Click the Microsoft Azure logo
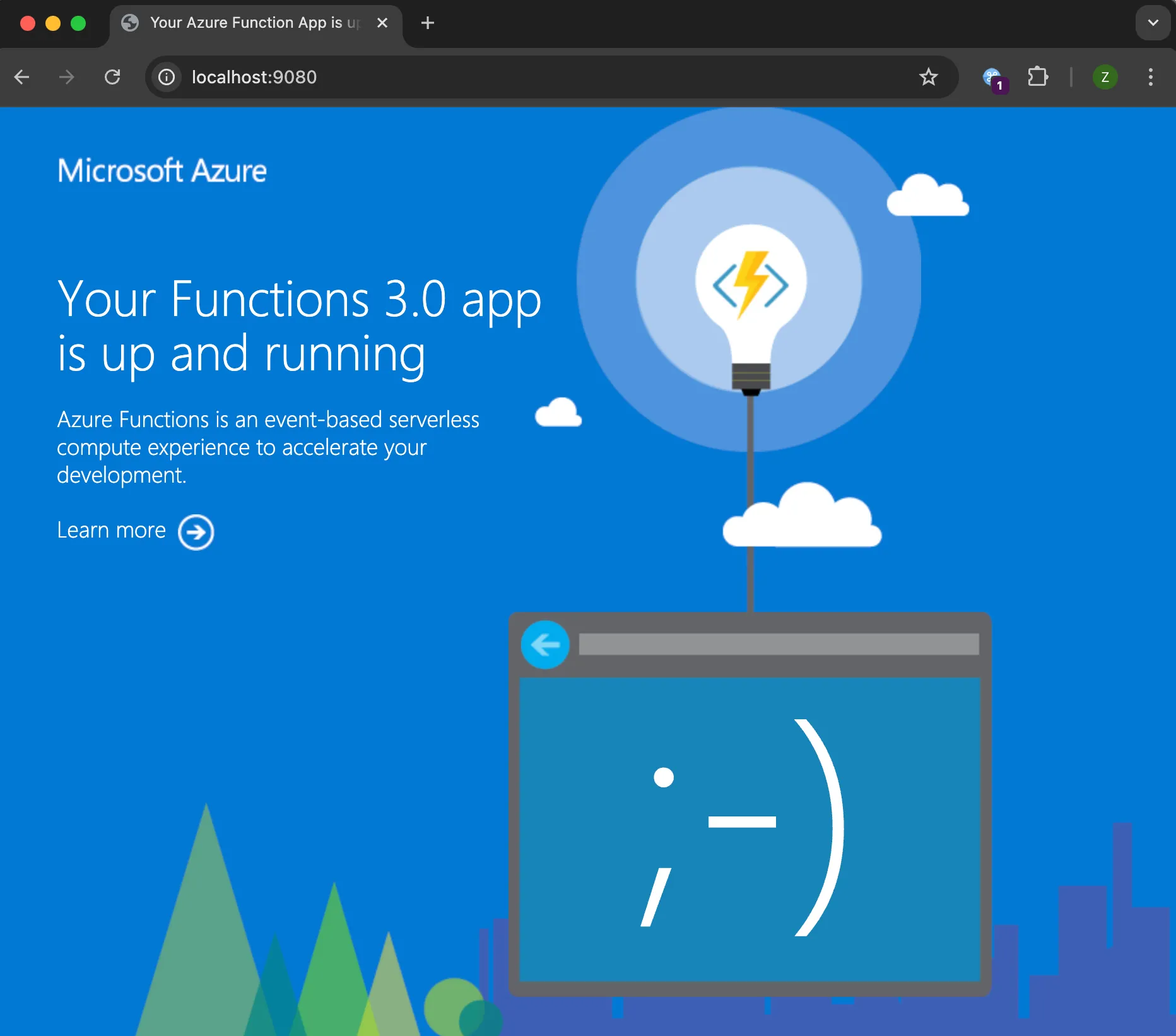 (162, 170)
